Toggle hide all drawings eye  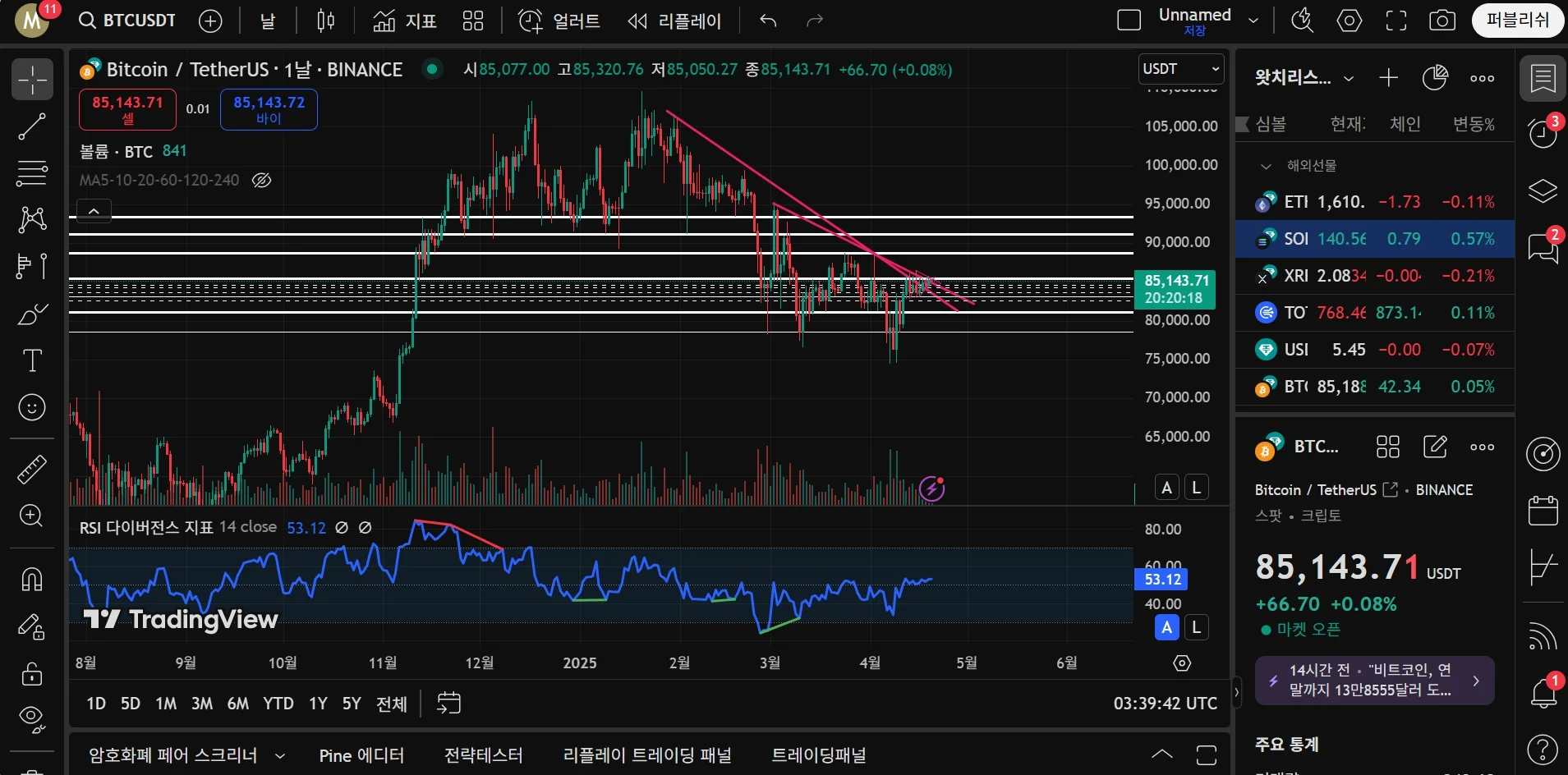32,720
